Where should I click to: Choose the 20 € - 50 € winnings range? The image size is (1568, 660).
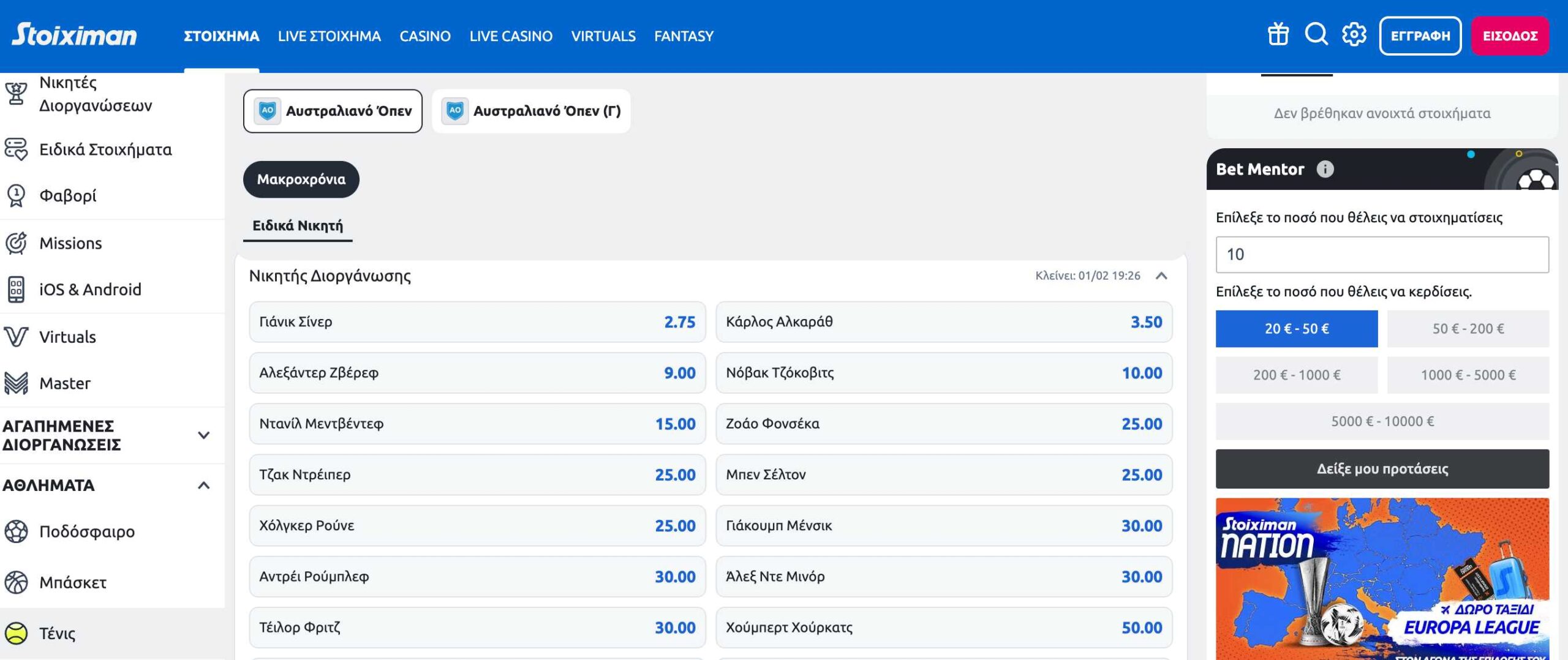[x=1297, y=329]
